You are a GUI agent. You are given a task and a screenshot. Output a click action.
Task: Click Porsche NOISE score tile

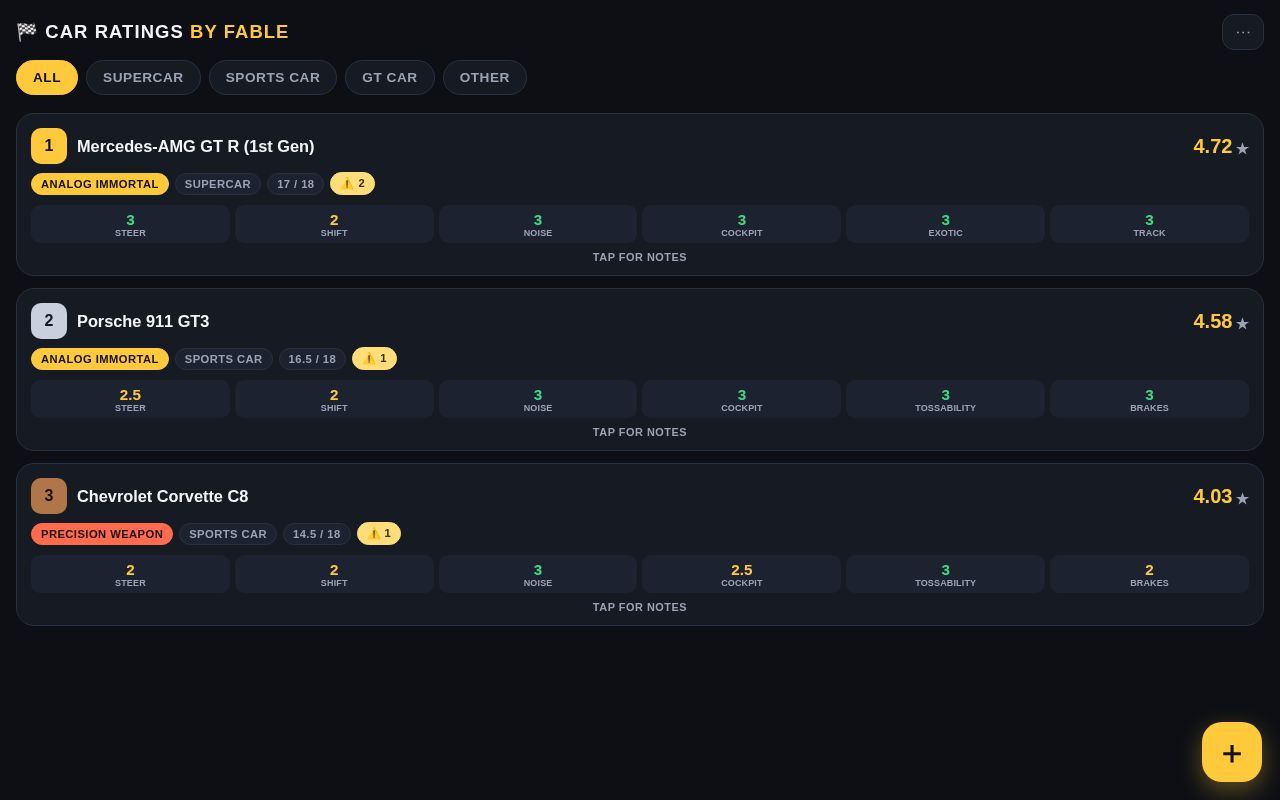pos(538,399)
